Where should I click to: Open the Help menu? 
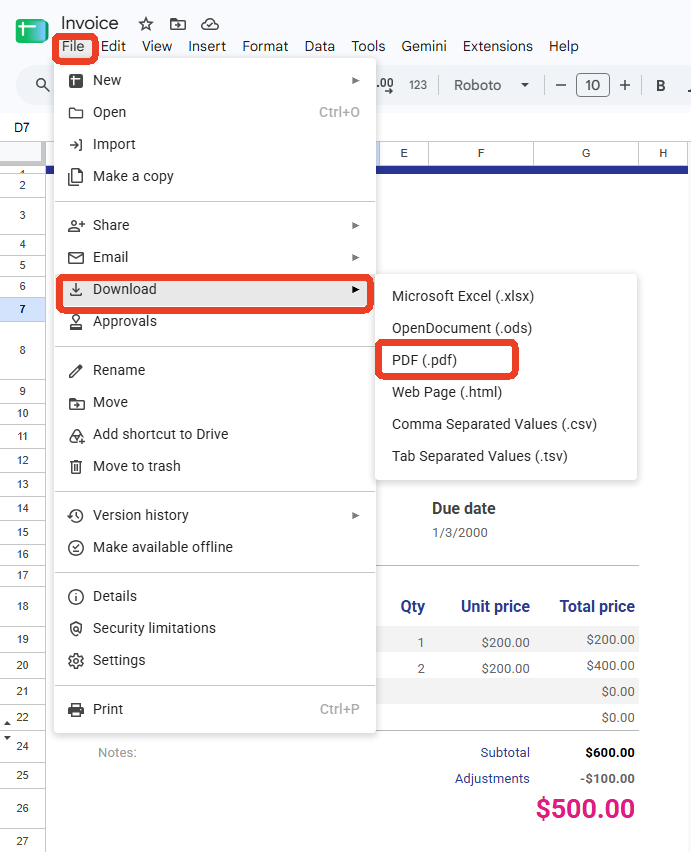[x=563, y=47]
